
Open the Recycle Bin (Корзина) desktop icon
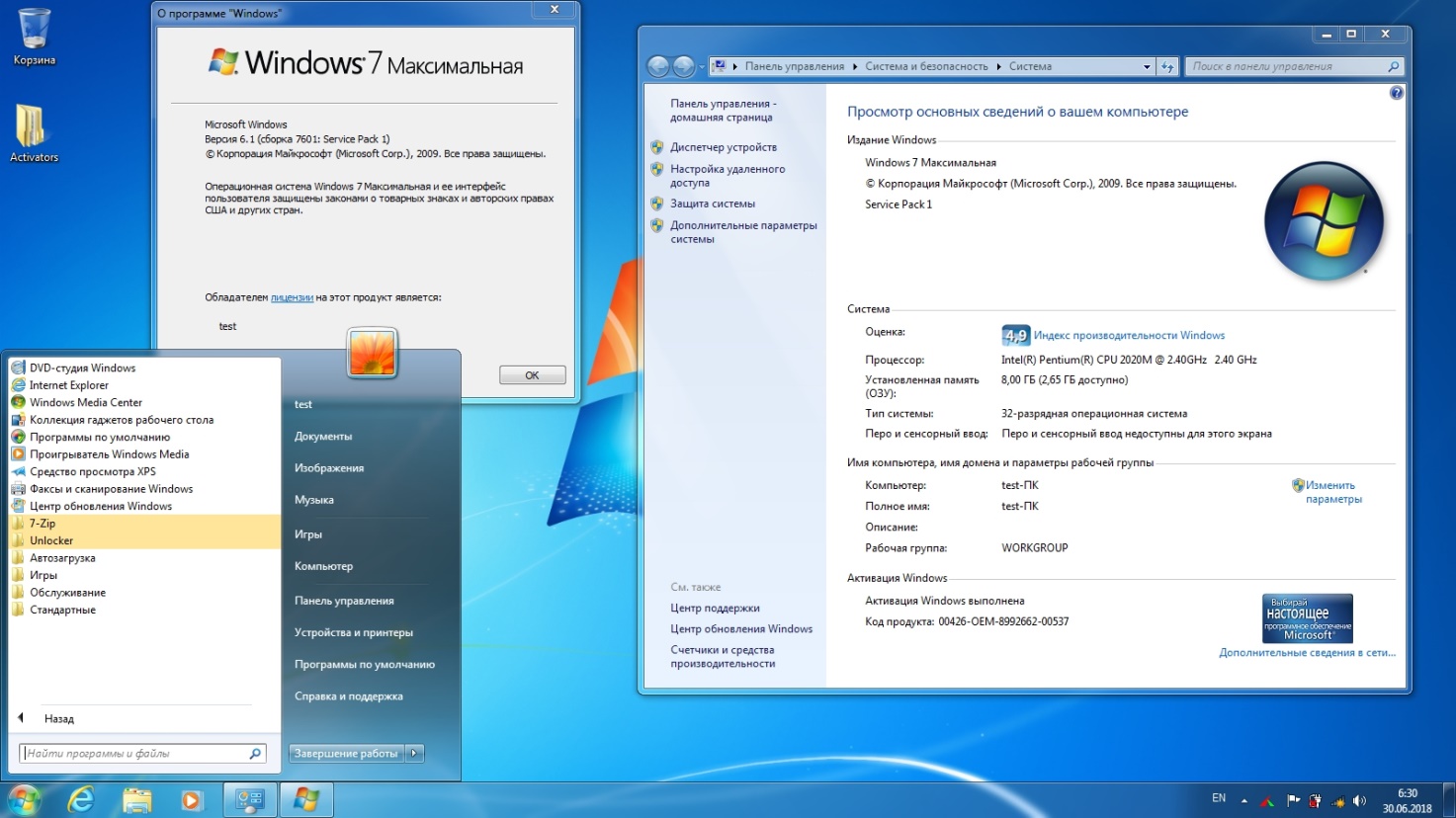click(x=34, y=37)
